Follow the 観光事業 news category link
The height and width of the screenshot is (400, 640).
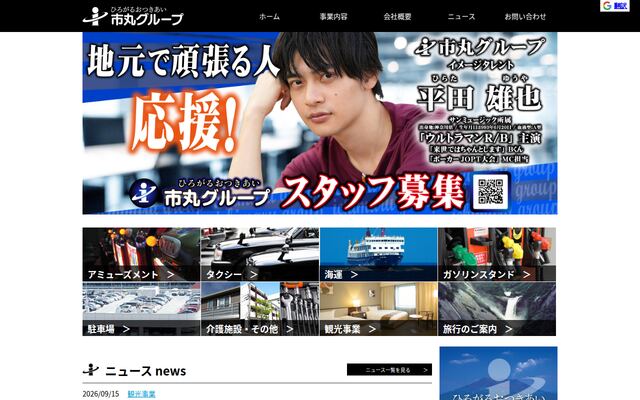coord(142,394)
